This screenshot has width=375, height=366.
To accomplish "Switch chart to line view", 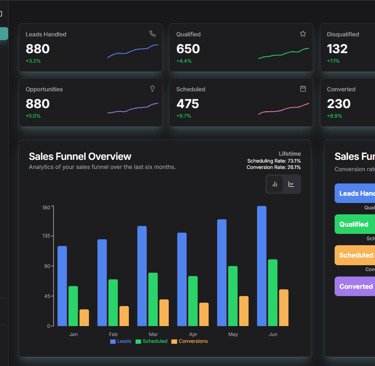I will (291, 184).
